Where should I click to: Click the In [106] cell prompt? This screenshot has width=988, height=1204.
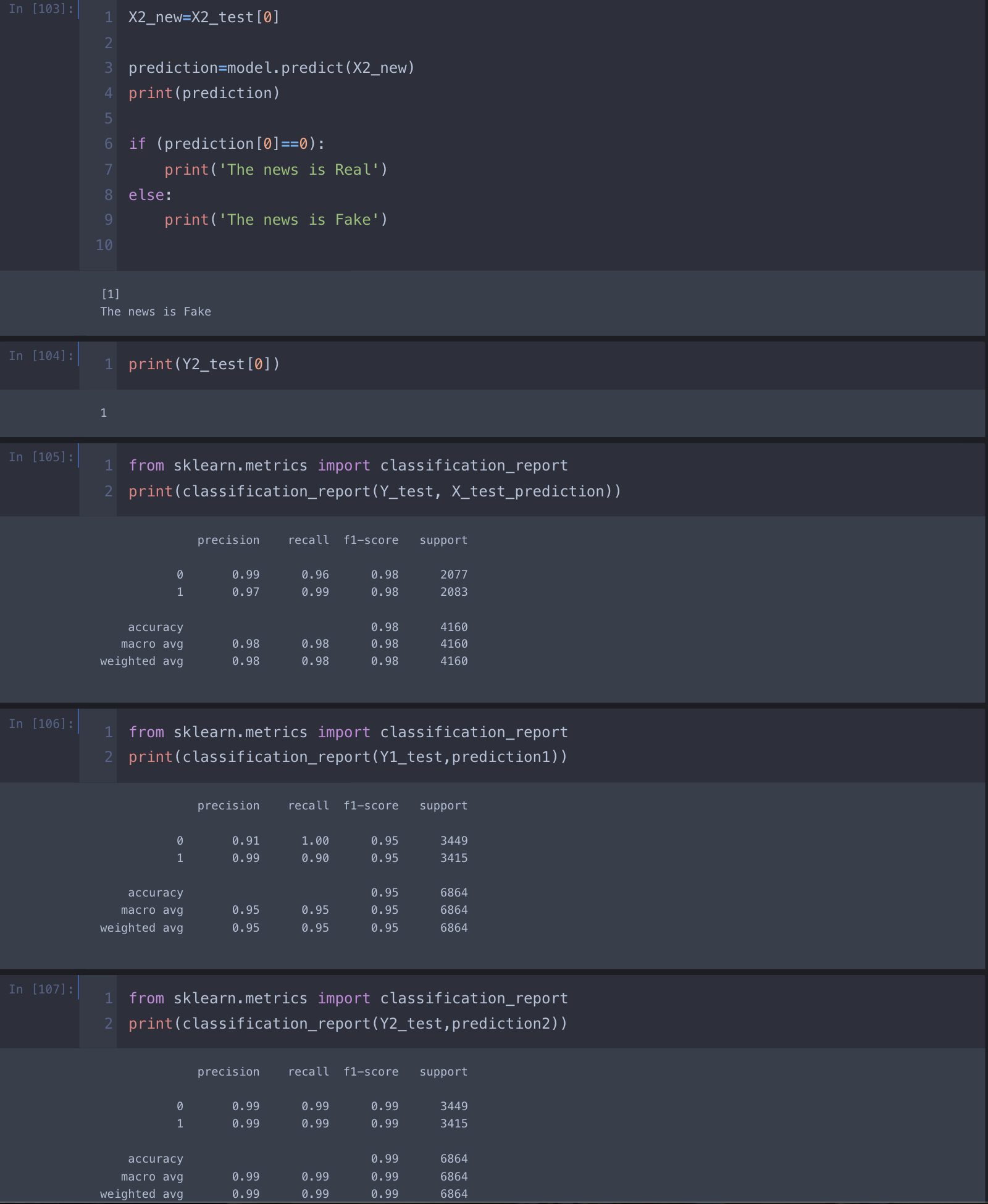coord(41,724)
